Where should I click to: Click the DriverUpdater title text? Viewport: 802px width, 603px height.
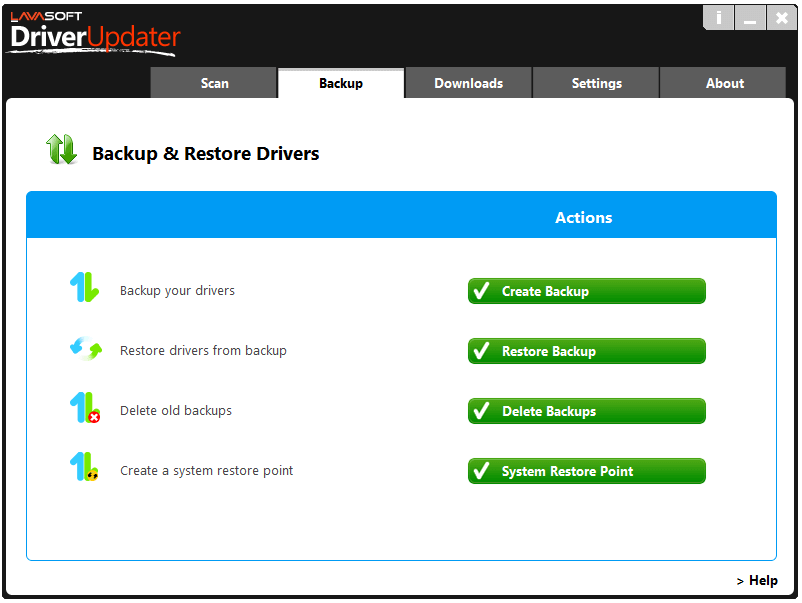[x=95, y=40]
